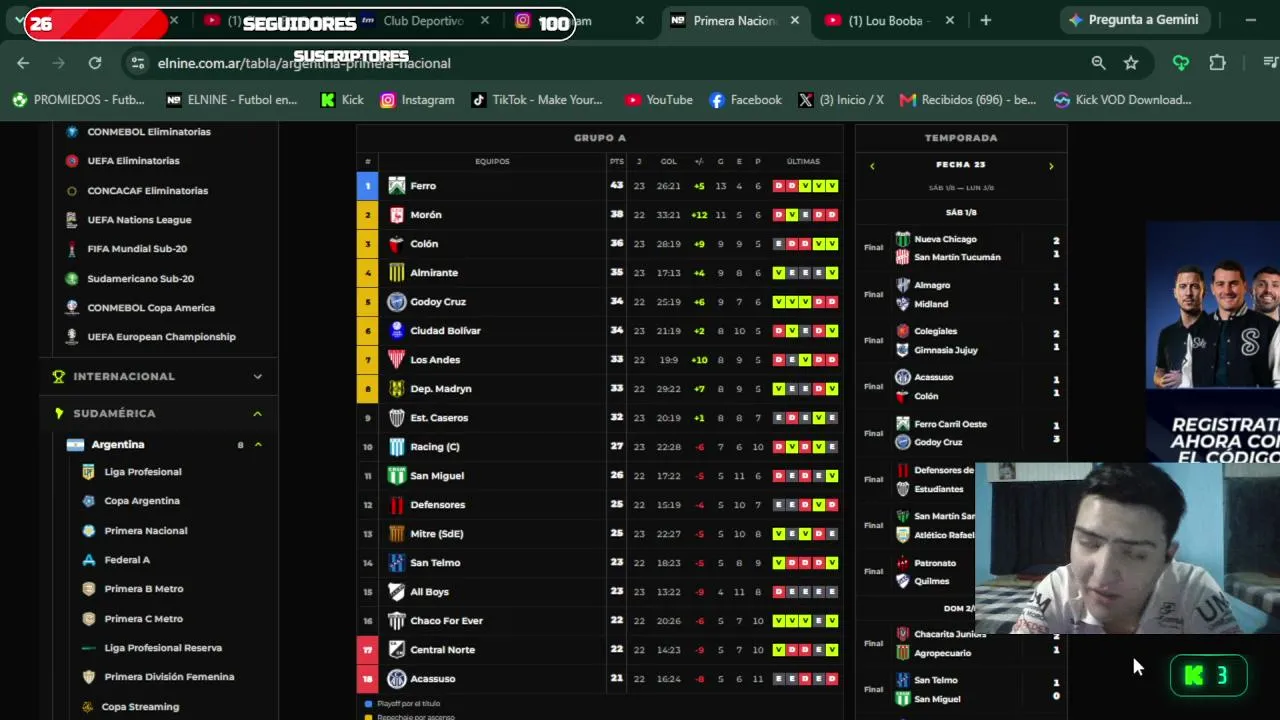Open Primera C Metro league
This screenshot has width=1280, height=720.
(144, 619)
